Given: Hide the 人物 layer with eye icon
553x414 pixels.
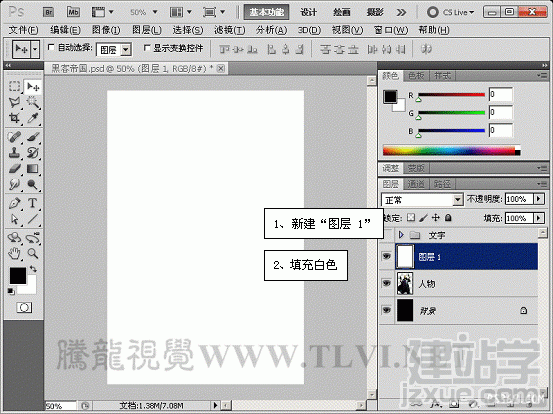Looking at the screenshot, I should point(387,283).
